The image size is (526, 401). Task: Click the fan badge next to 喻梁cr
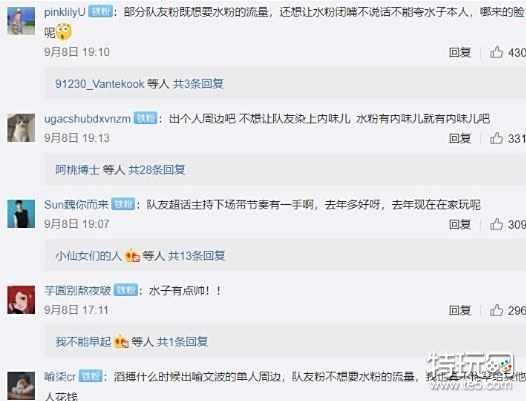pyautogui.click(x=90, y=376)
